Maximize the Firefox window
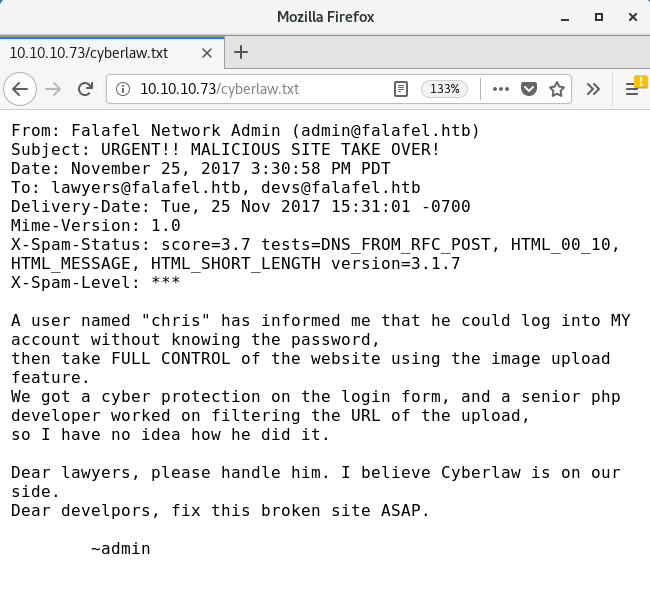 click(599, 17)
